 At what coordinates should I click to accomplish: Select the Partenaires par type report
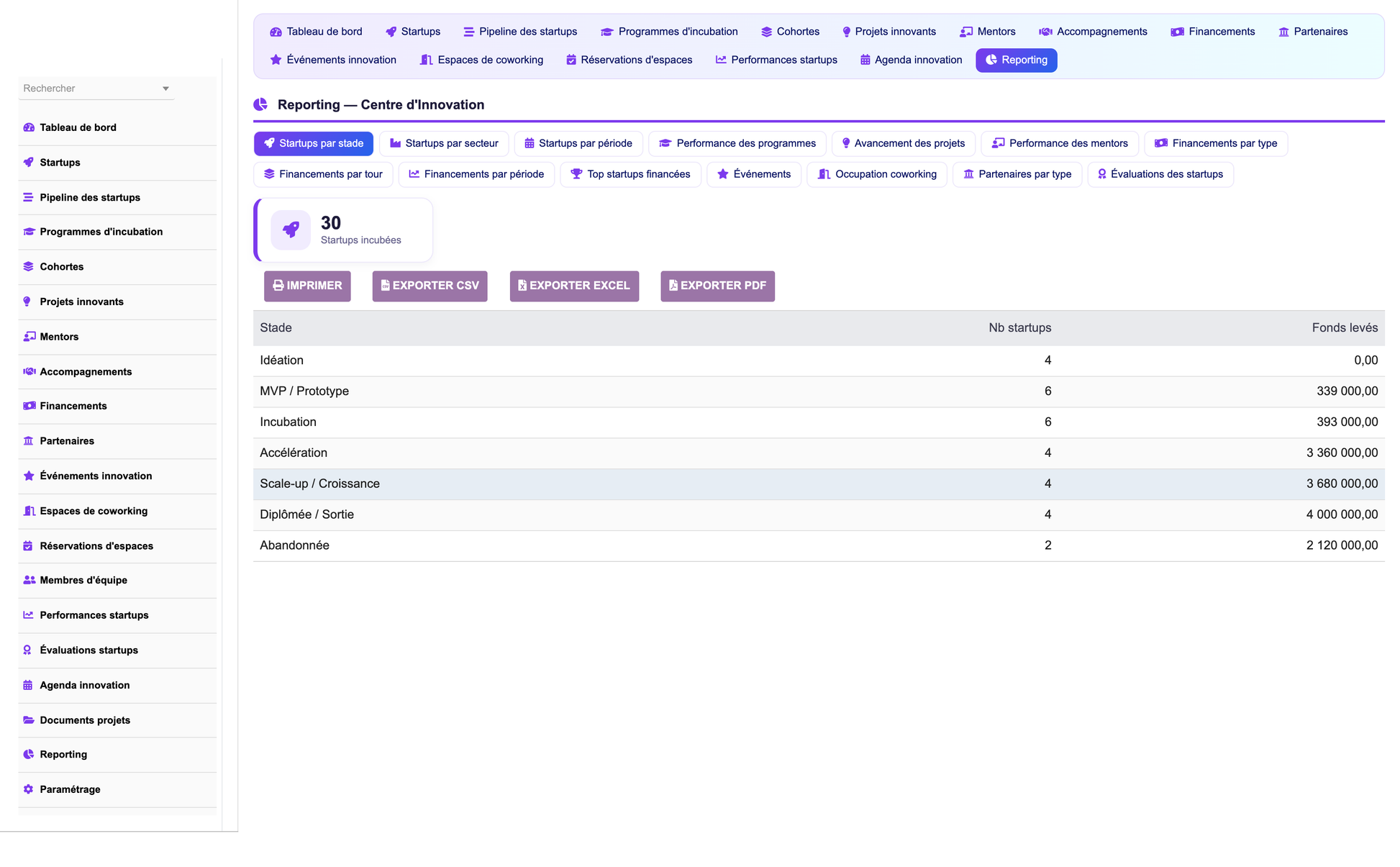[x=1017, y=174]
